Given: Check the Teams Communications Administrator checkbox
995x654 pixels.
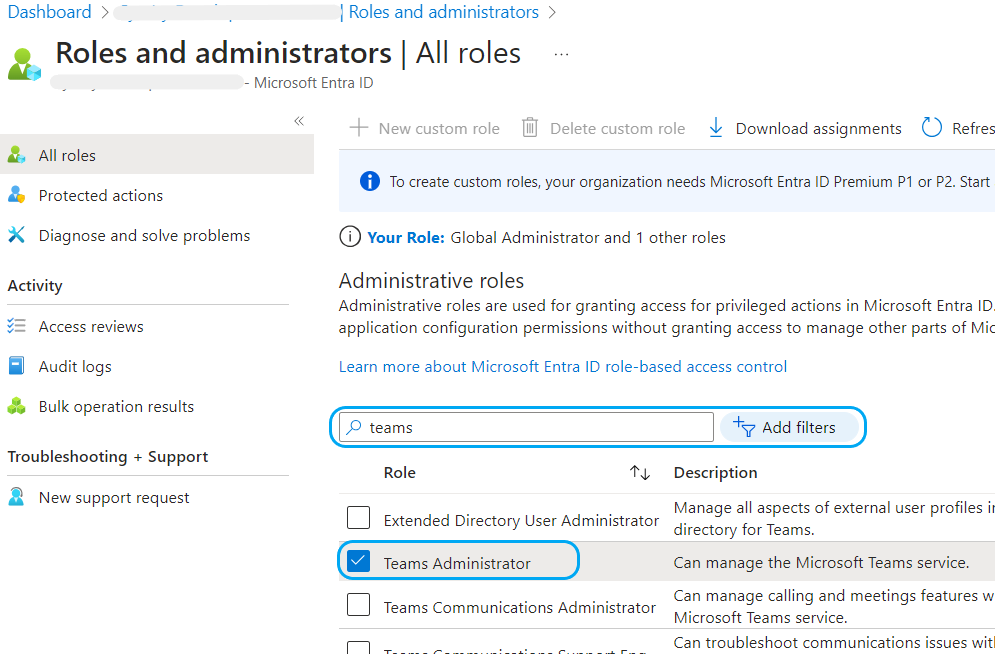Looking at the screenshot, I should click(x=358, y=605).
